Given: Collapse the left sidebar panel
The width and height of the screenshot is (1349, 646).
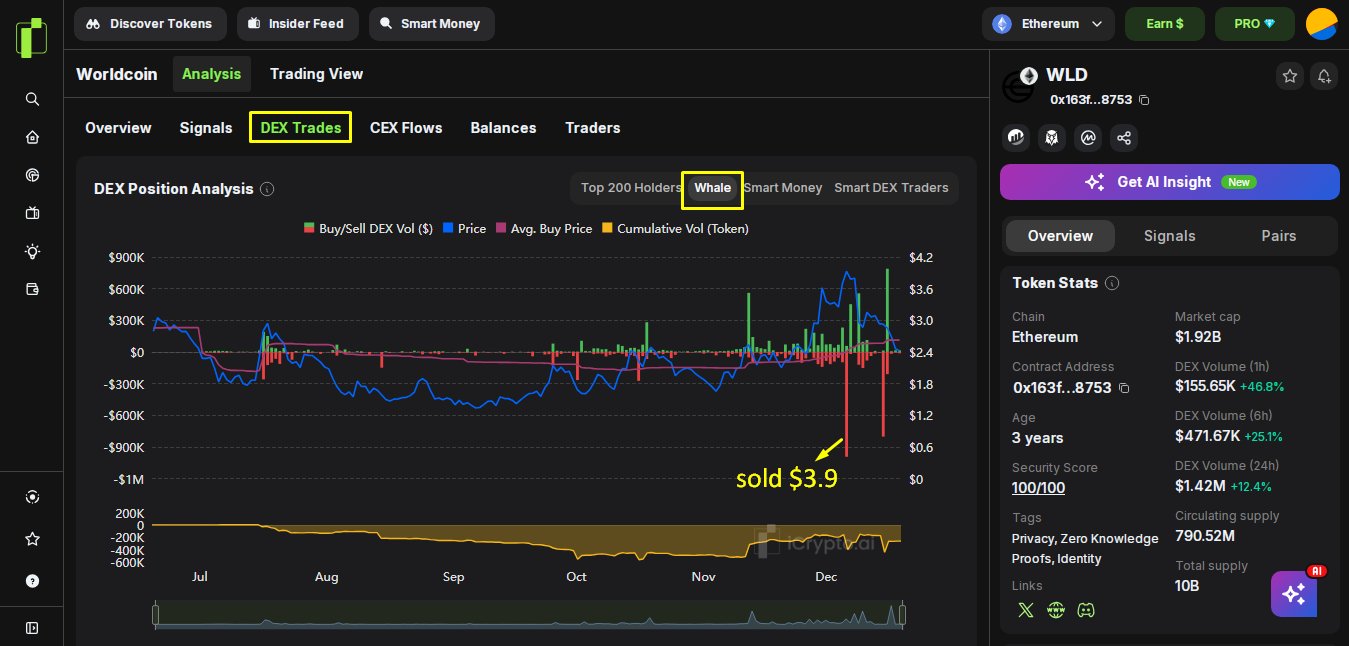Looking at the screenshot, I should pos(32,628).
